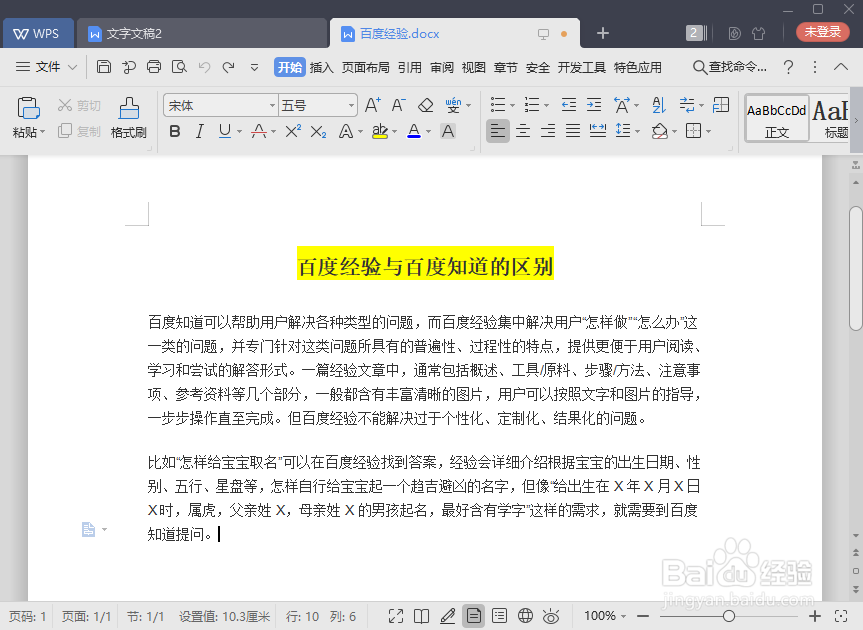Screen dimensions: 863x630
Task: Expand line spacing options arrow
Action: coord(637,132)
